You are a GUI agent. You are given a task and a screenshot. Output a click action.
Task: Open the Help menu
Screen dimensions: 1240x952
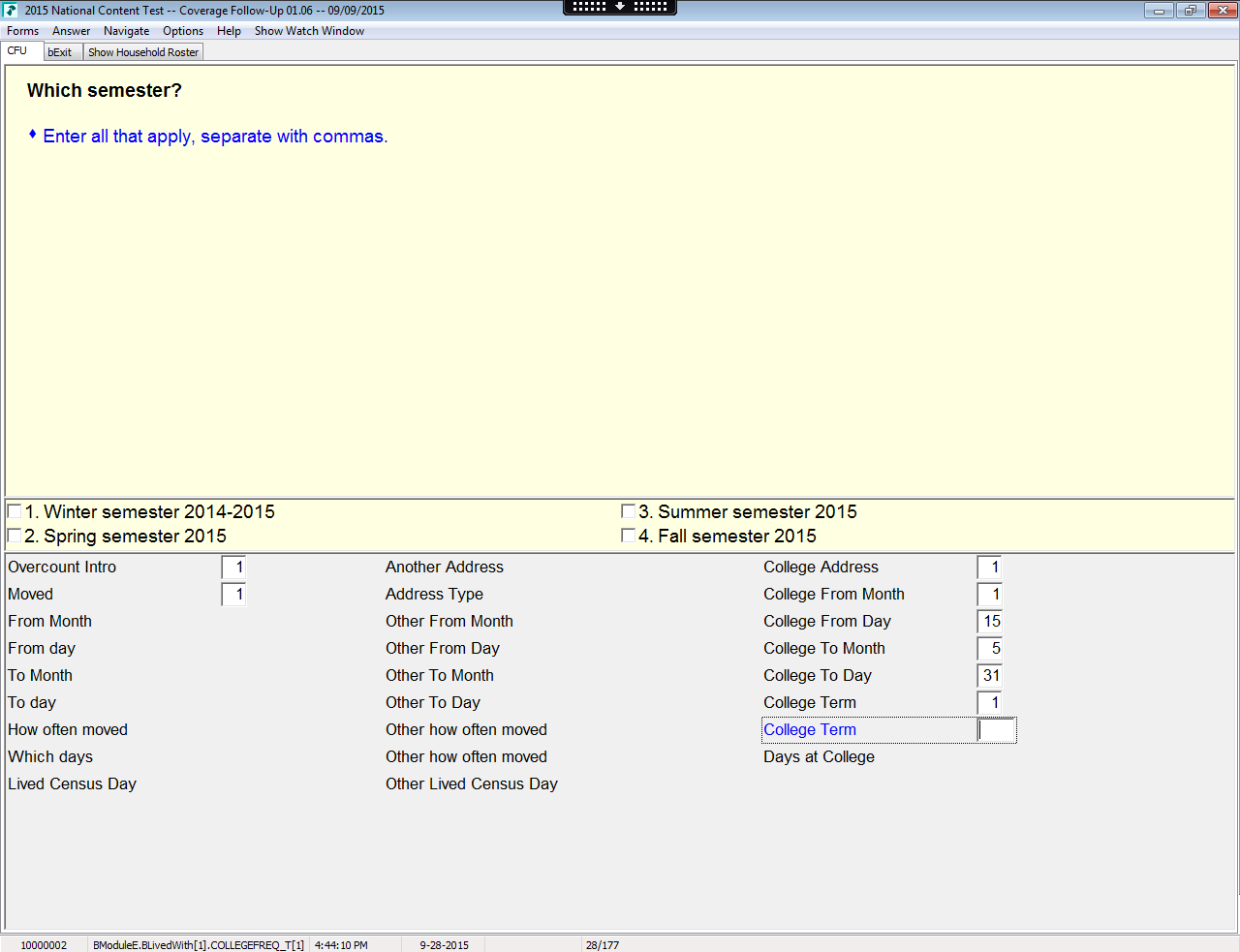229,31
